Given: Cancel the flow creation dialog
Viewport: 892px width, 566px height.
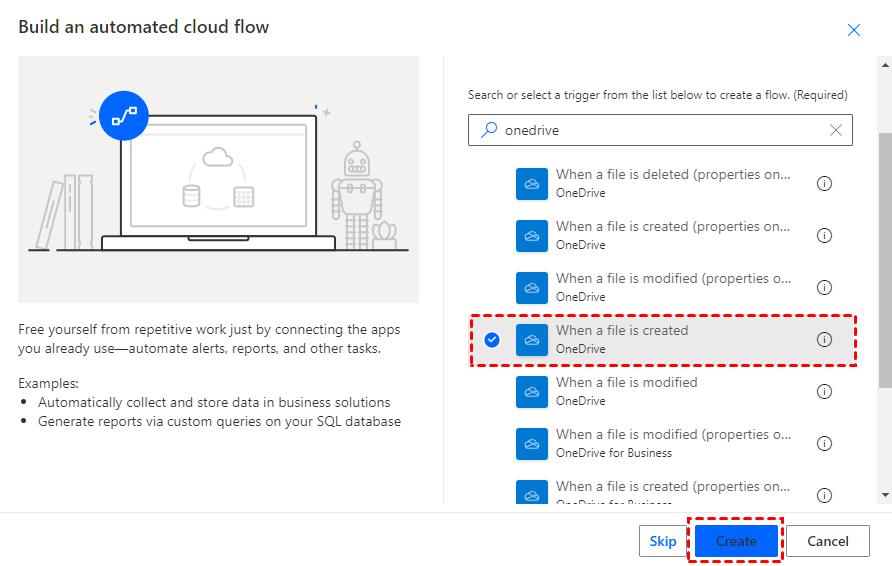Looking at the screenshot, I should tap(828, 541).
